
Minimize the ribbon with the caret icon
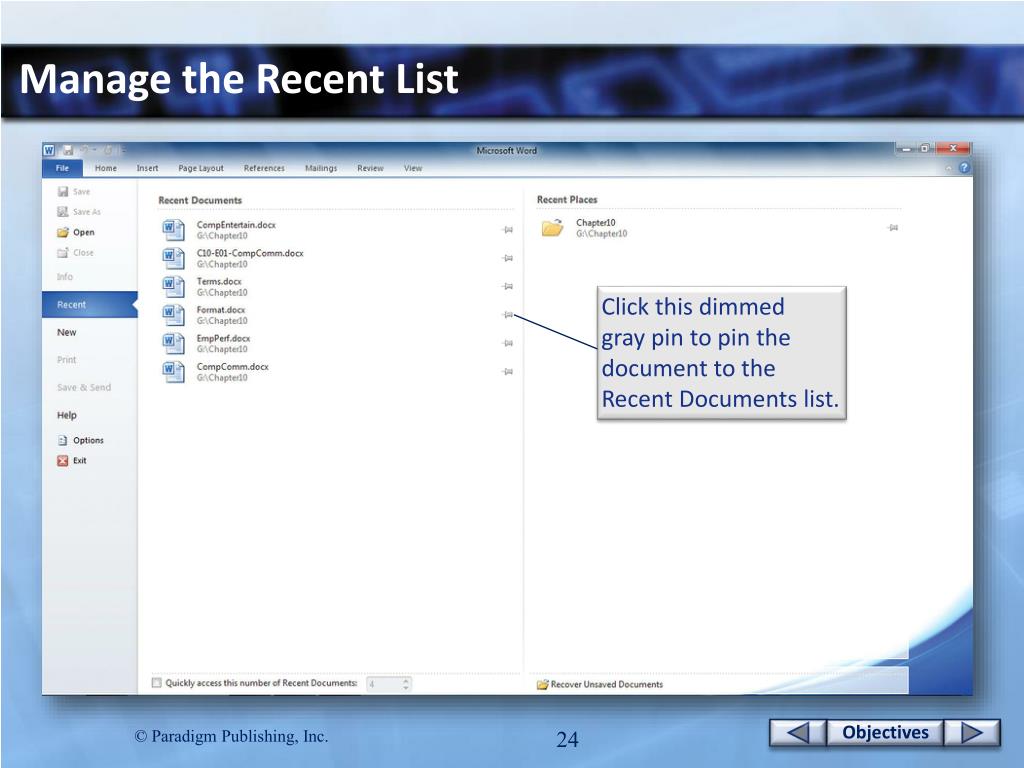tap(949, 168)
